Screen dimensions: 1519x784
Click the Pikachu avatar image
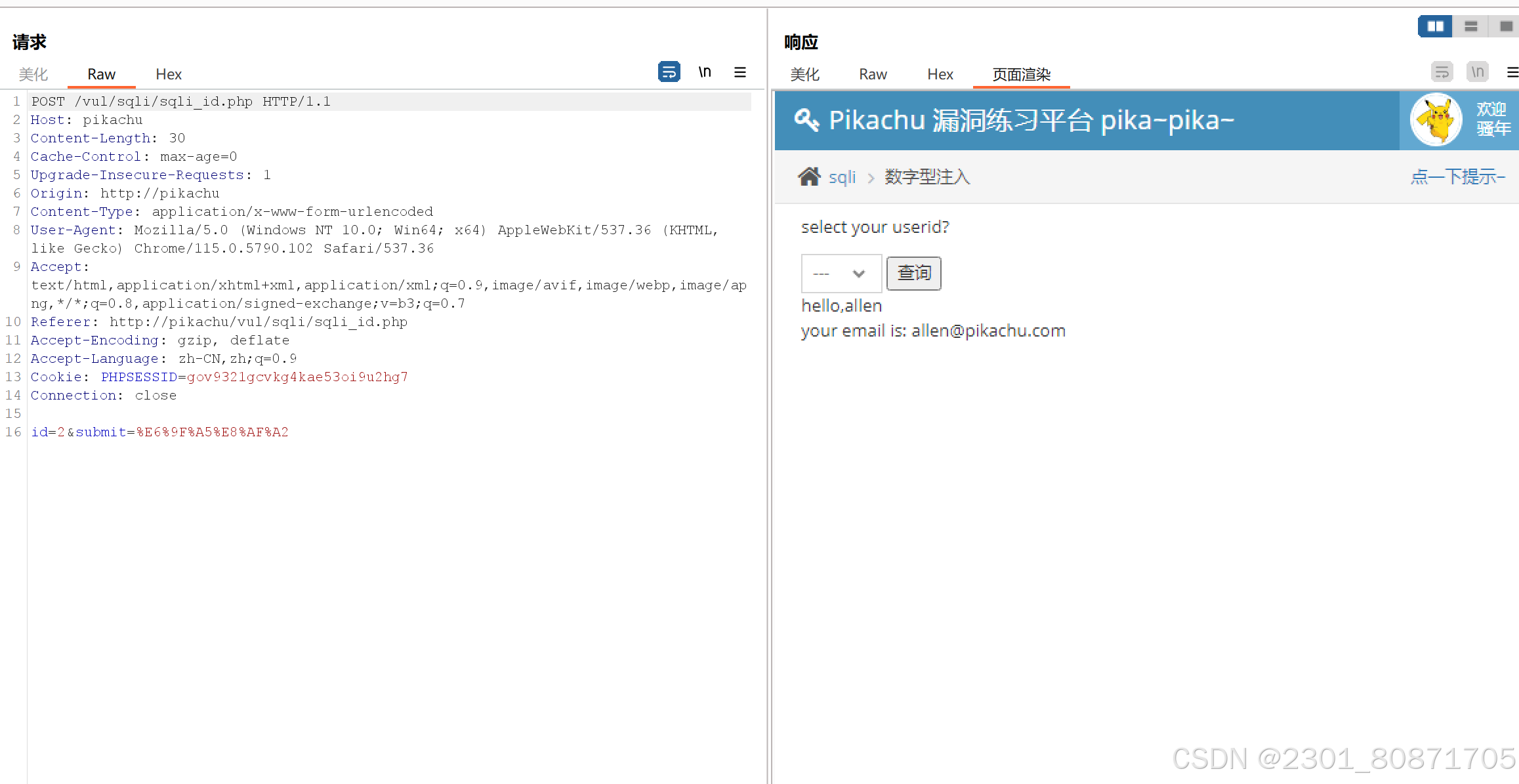pyautogui.click(x=1436, y=120)
